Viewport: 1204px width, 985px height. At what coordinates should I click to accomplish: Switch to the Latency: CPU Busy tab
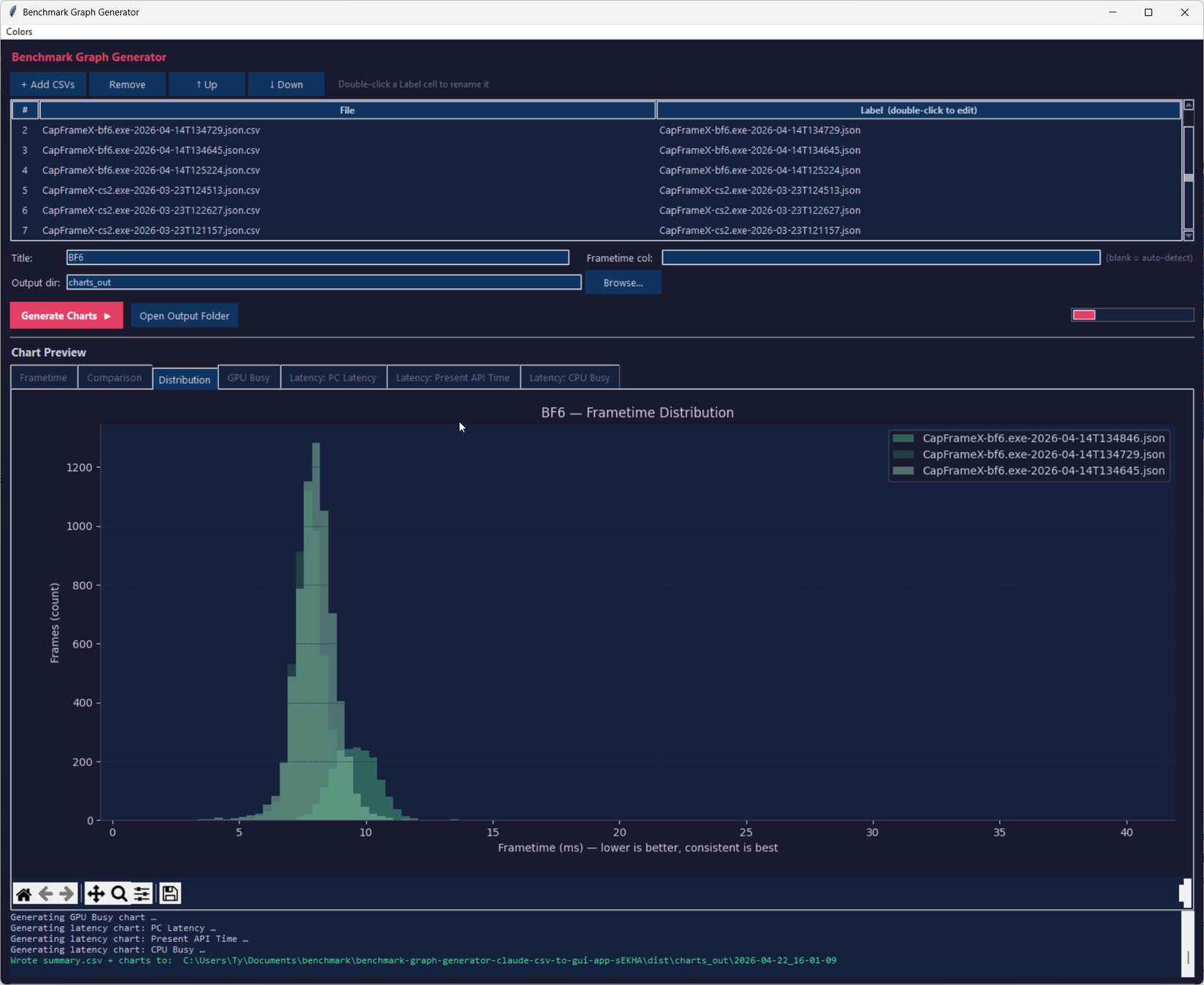click(x=569, y=377)
